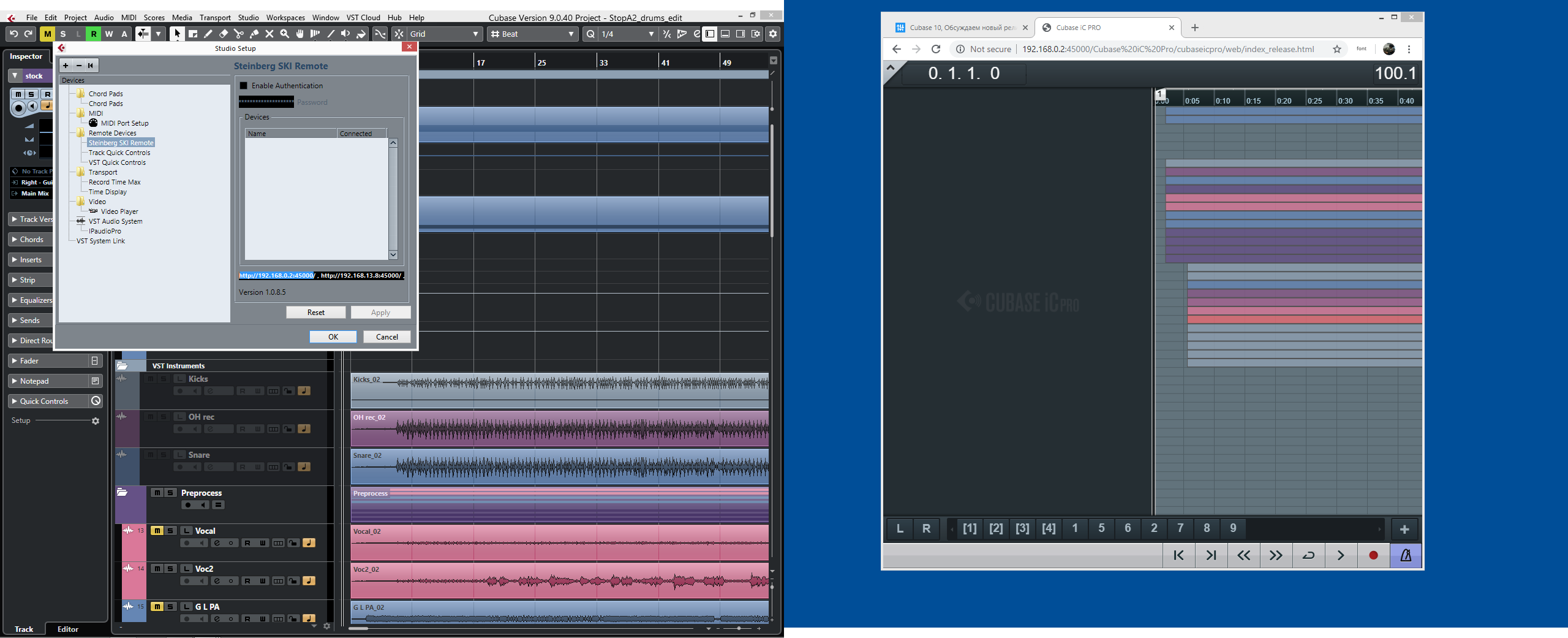Toggle global Mute state button M

point(47,34)
